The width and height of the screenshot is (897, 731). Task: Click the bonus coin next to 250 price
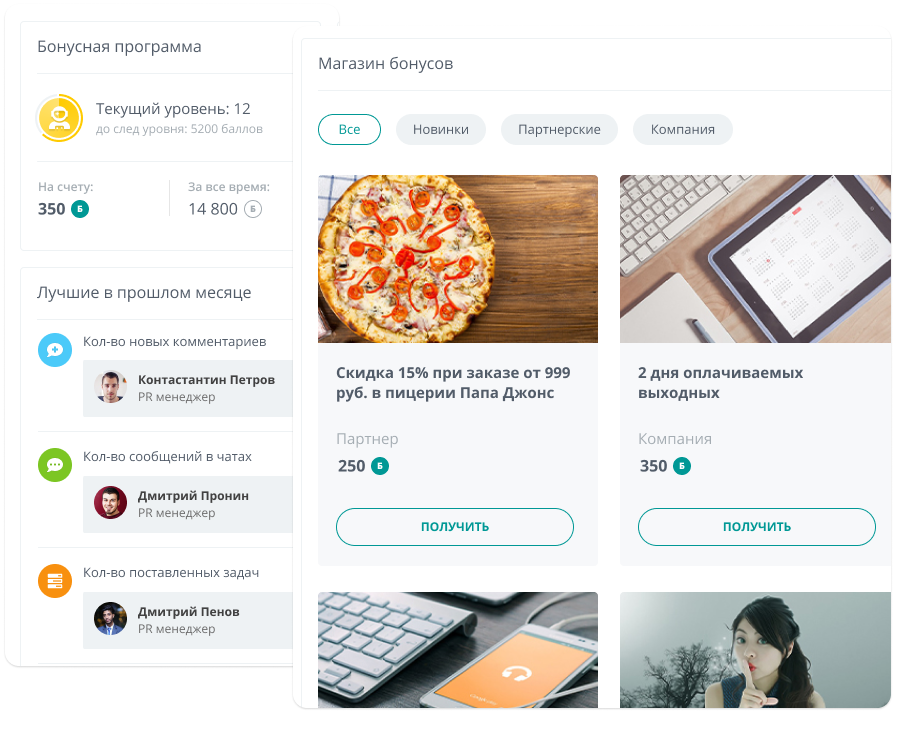point(380,466)
